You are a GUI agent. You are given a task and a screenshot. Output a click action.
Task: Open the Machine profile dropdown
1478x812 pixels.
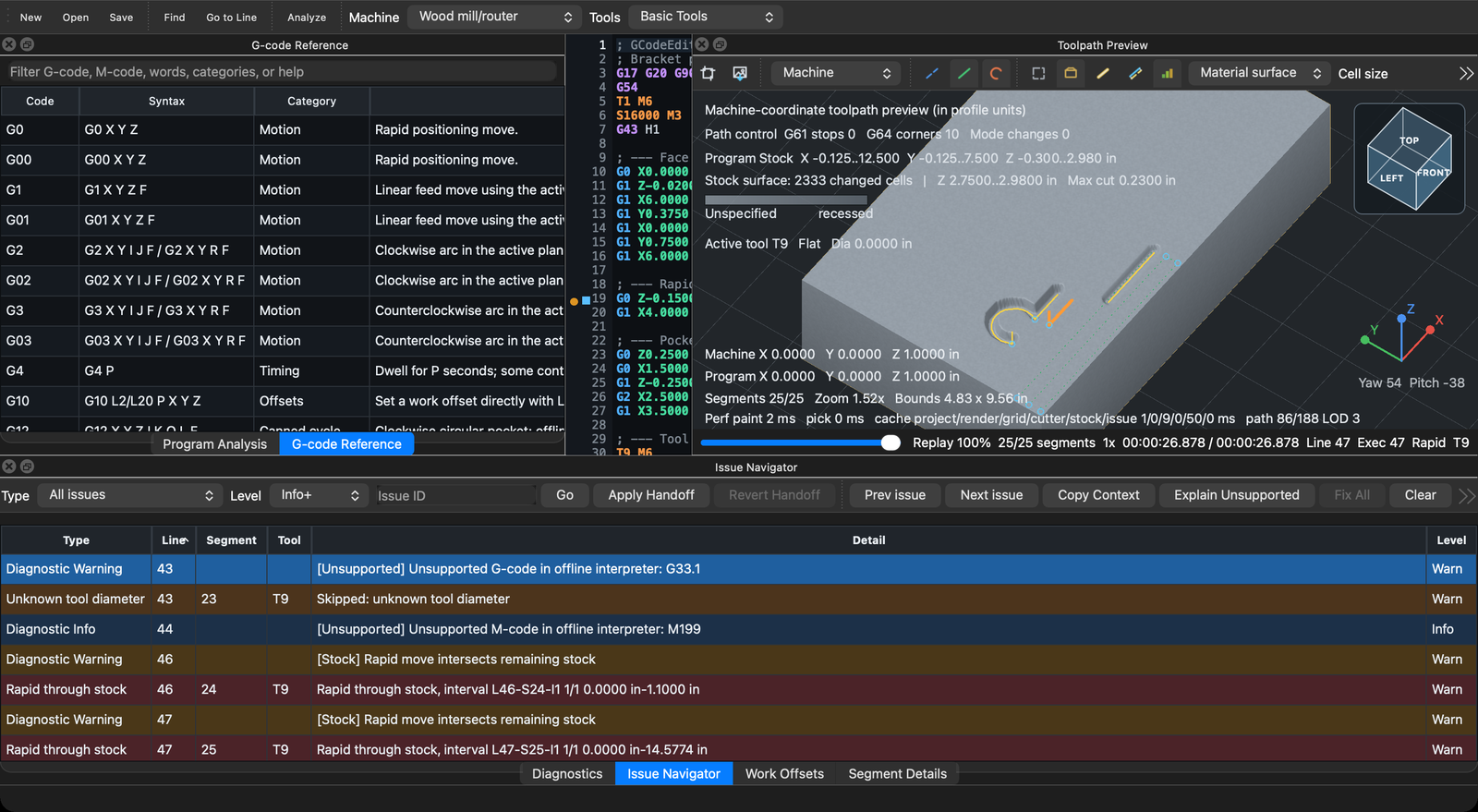(x=494, y=17)
